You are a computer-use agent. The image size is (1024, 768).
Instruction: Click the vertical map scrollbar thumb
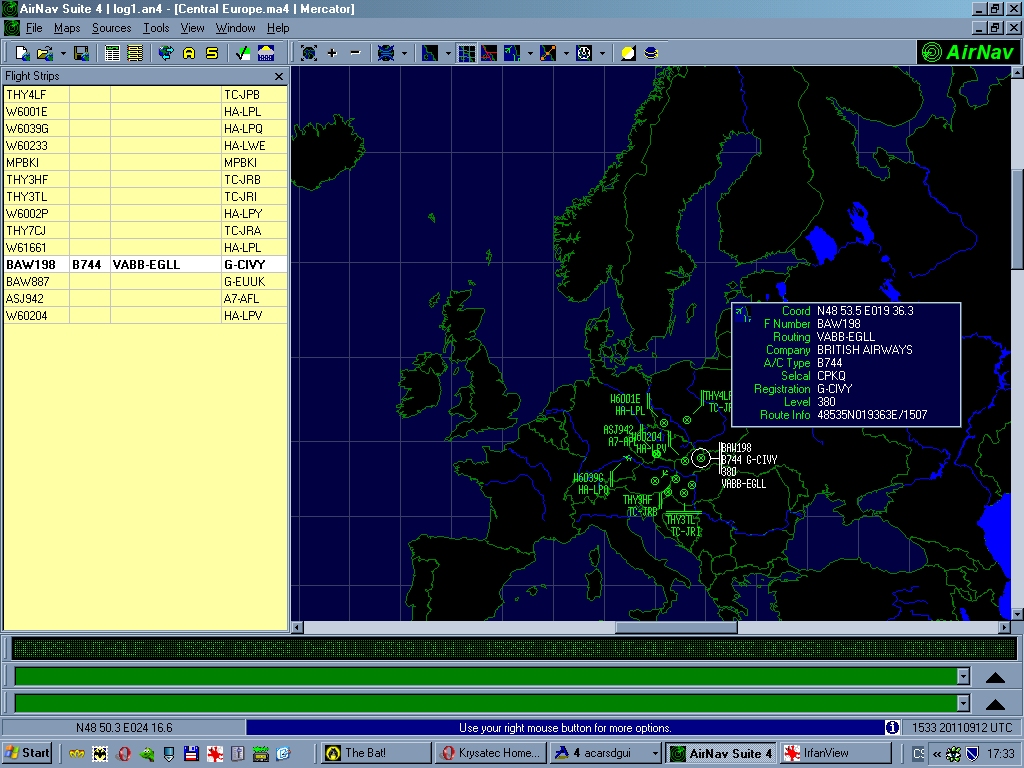(1017, 219)
